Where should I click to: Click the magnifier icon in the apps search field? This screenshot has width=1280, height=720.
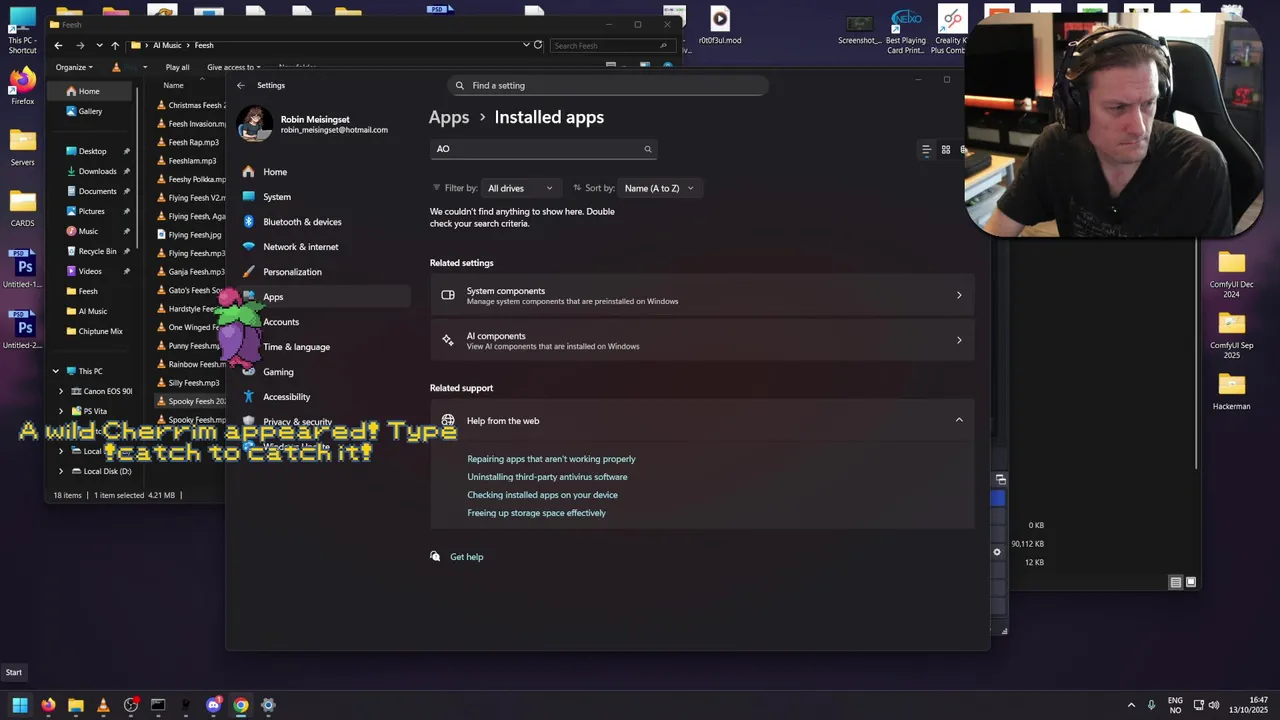tap(648, 149)
